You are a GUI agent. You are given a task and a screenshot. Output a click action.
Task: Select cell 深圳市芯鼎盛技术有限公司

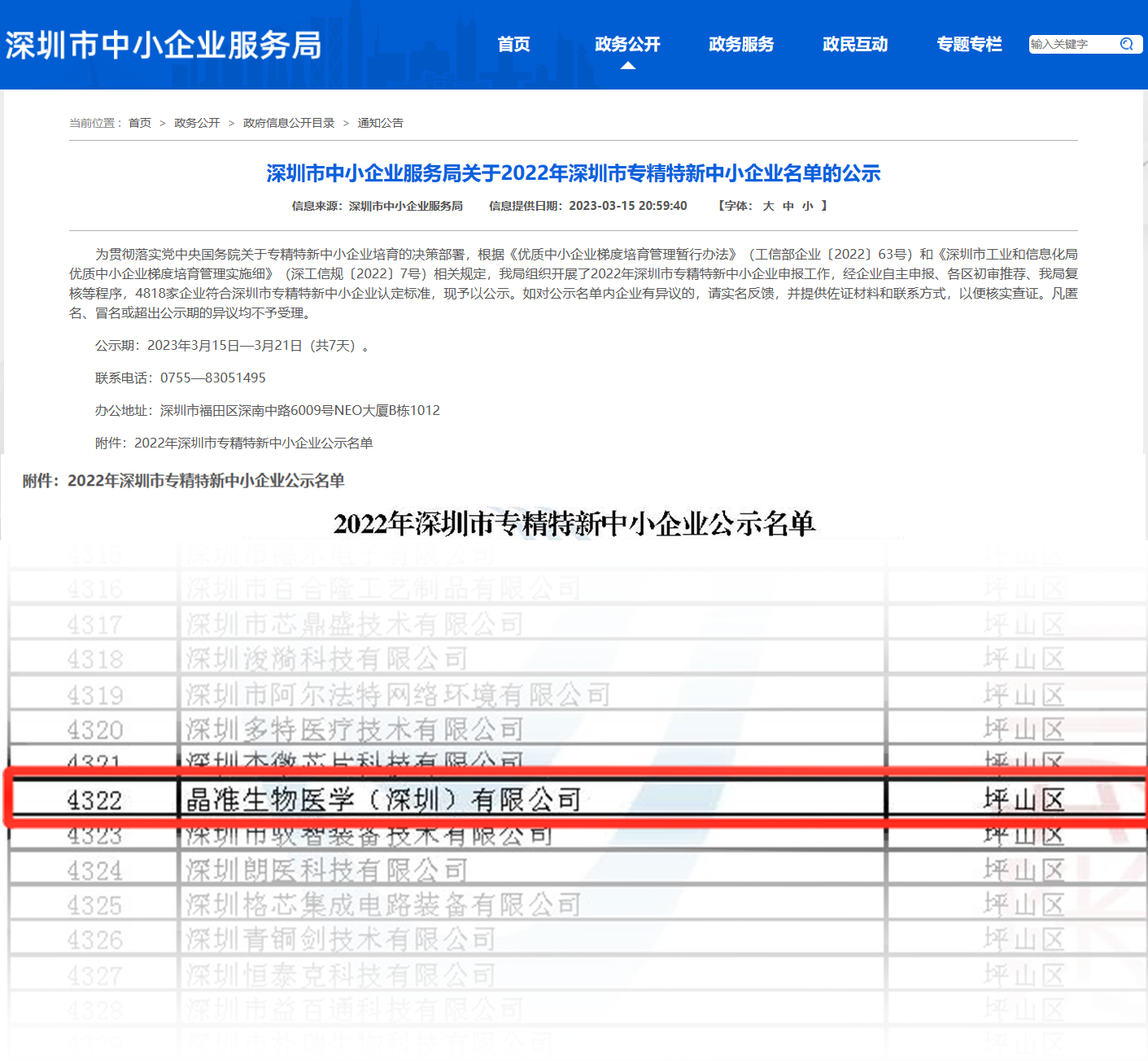532,625
